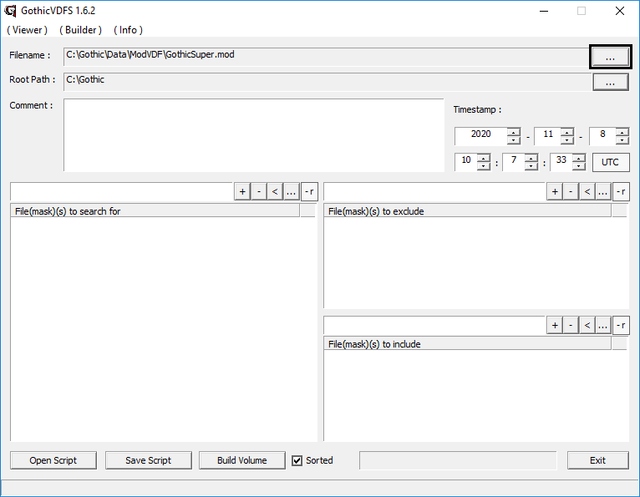640x497 pixels.
Task: Remove mask with - in include panel
Action: (571, 325)
